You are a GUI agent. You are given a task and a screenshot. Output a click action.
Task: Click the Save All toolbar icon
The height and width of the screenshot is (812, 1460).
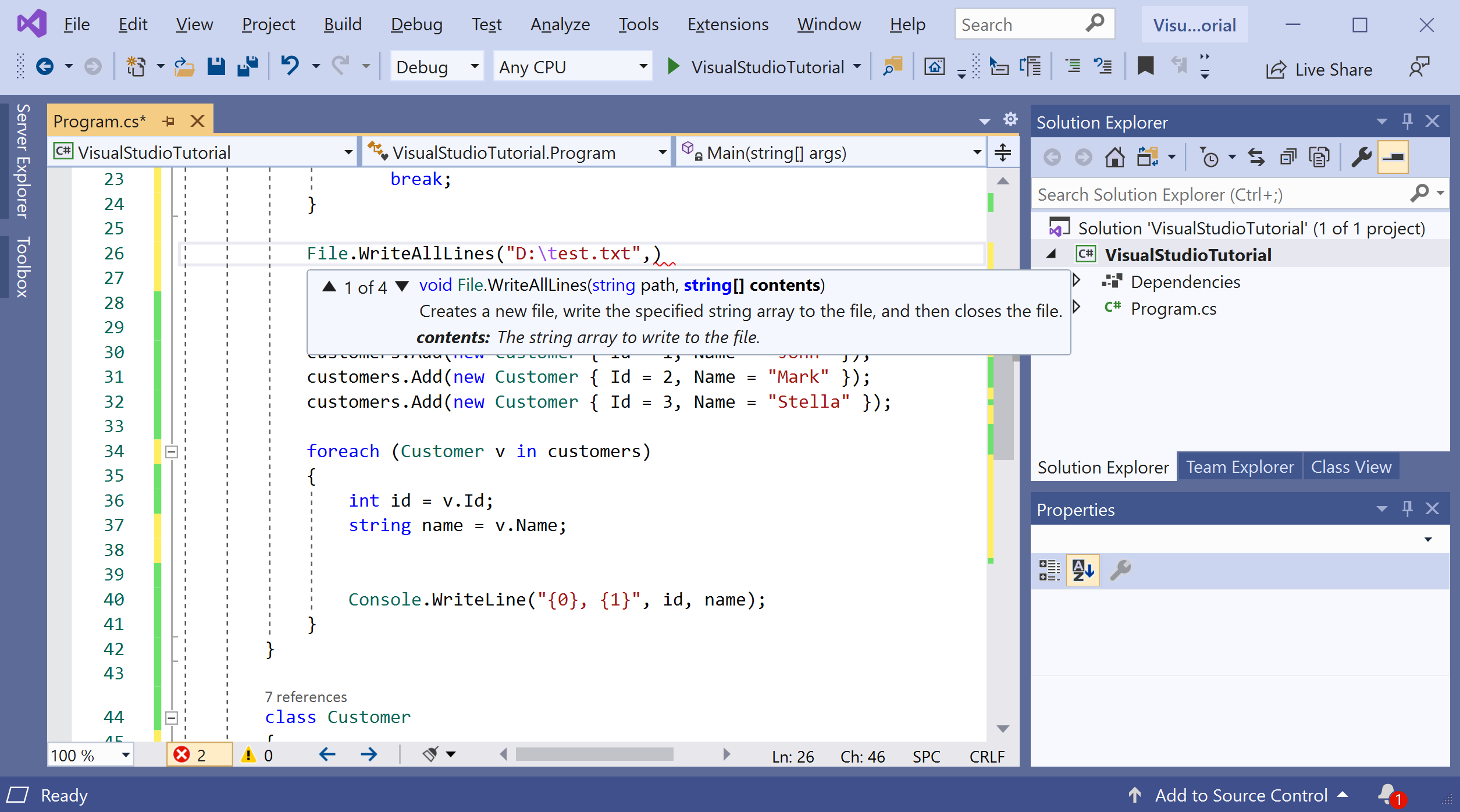[x=248, y=67]
